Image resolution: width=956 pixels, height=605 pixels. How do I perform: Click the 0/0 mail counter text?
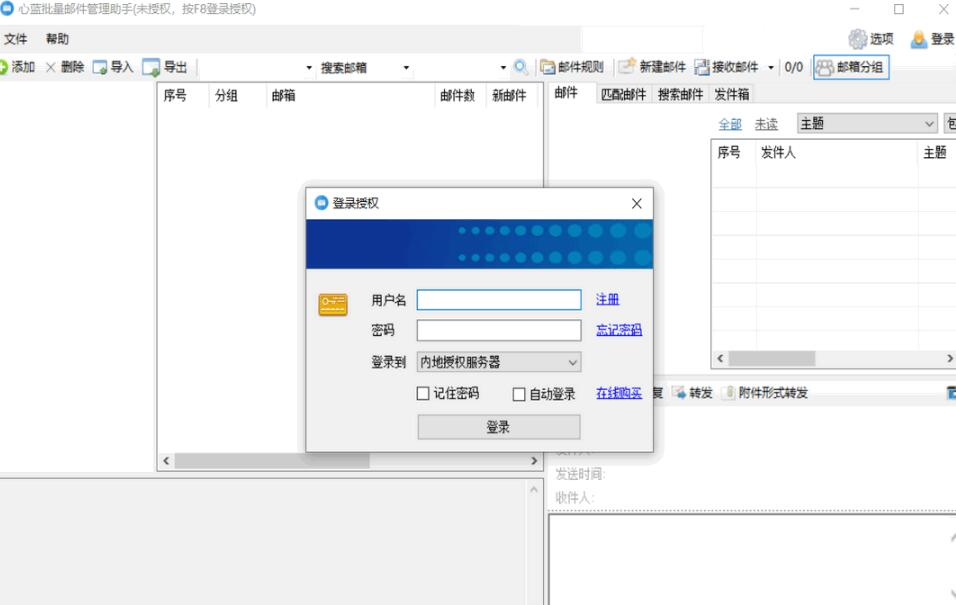793,67
